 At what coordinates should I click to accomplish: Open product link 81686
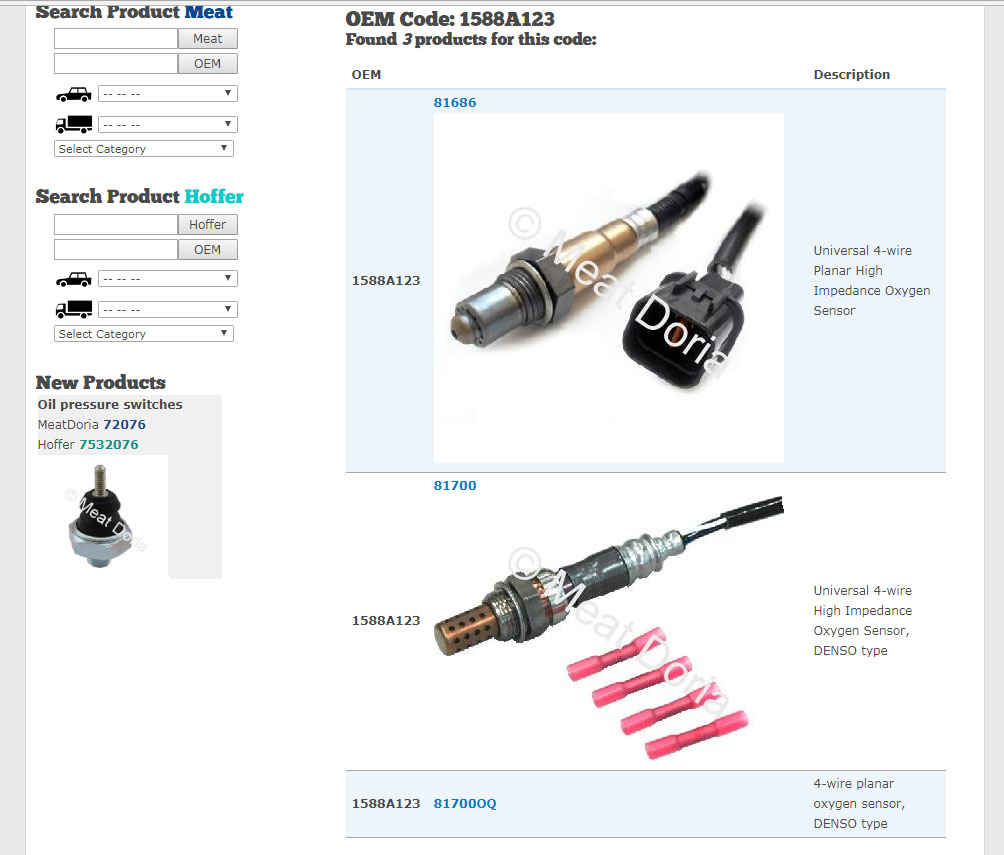coord(455,102)
